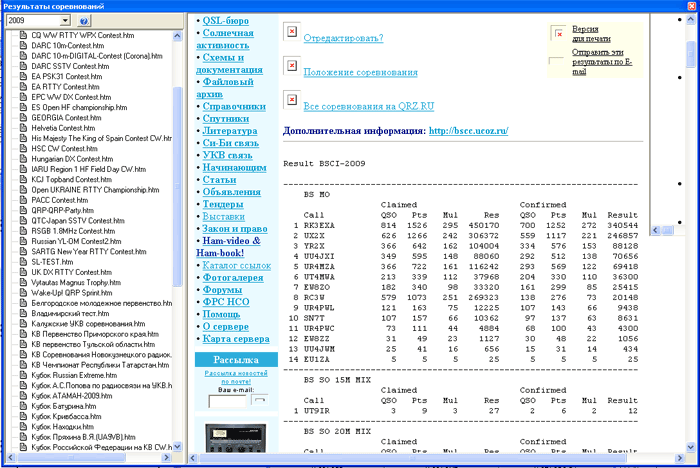Click the Версия для печати link
700x468 pixels.
(591, 34)
